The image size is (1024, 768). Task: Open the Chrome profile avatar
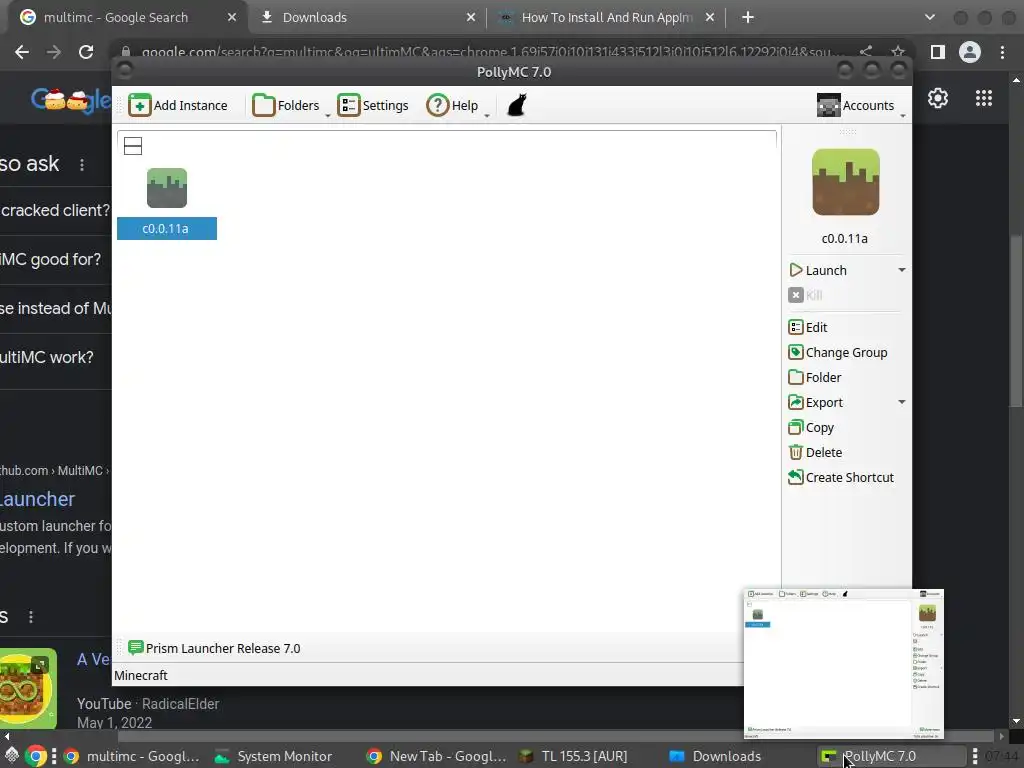970,52
